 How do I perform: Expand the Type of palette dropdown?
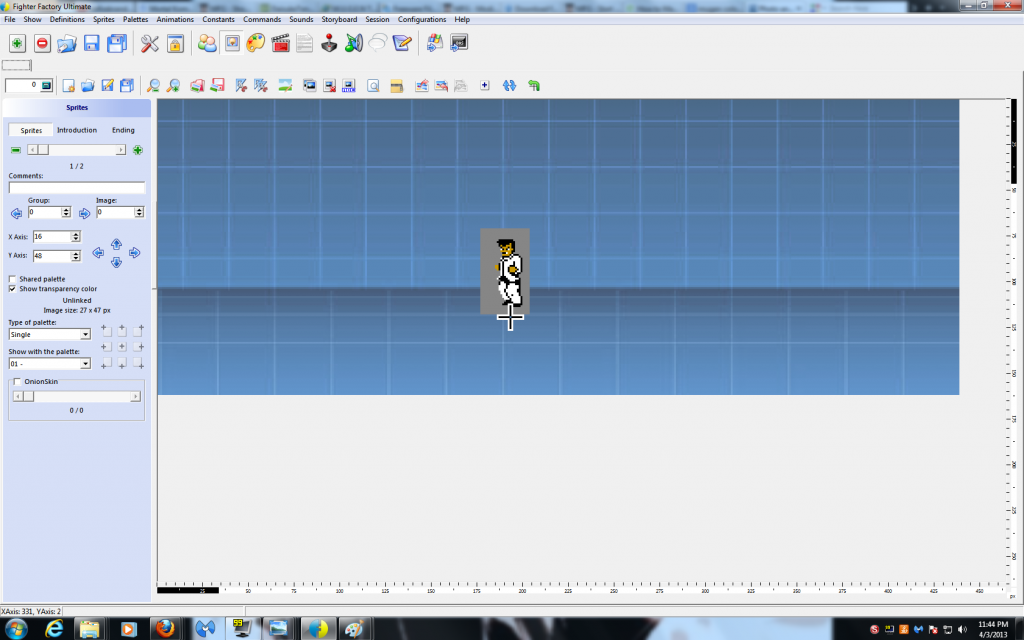pyautogui.click(x=85, y=335)
